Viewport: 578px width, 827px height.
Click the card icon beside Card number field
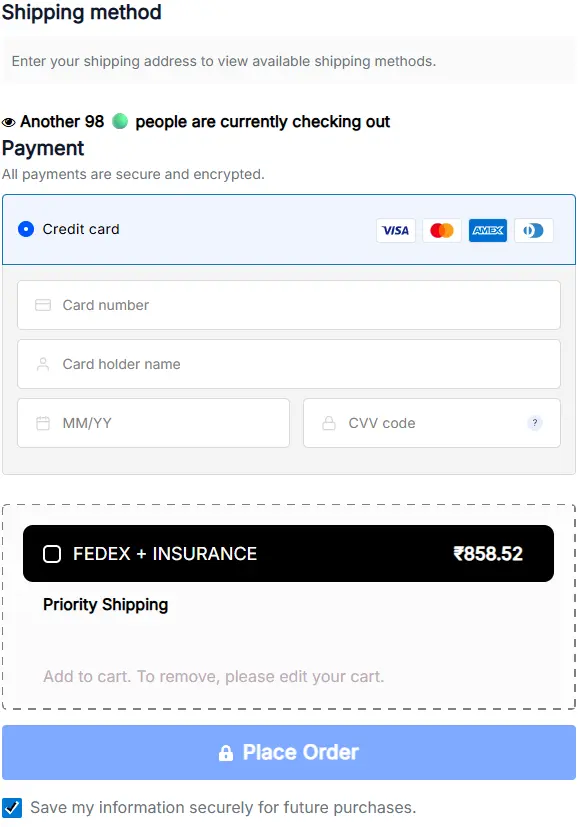coord(42,305)
